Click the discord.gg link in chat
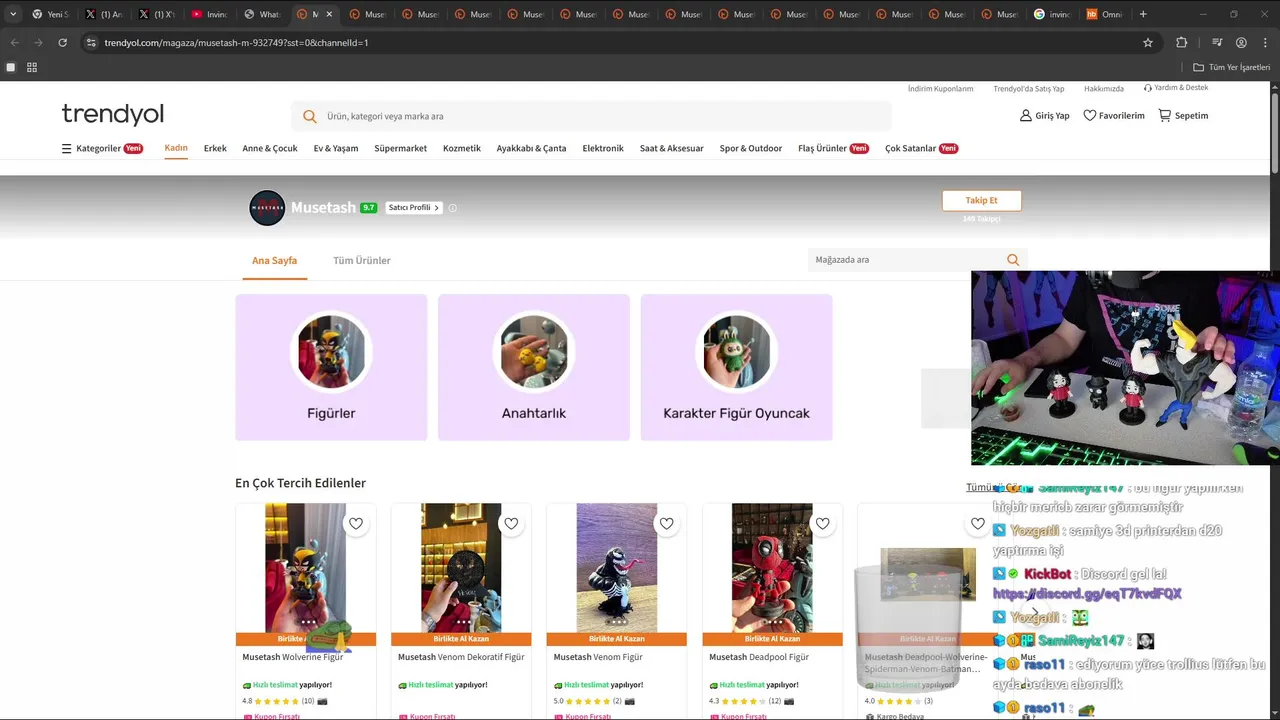 (x=1087, y=594)
